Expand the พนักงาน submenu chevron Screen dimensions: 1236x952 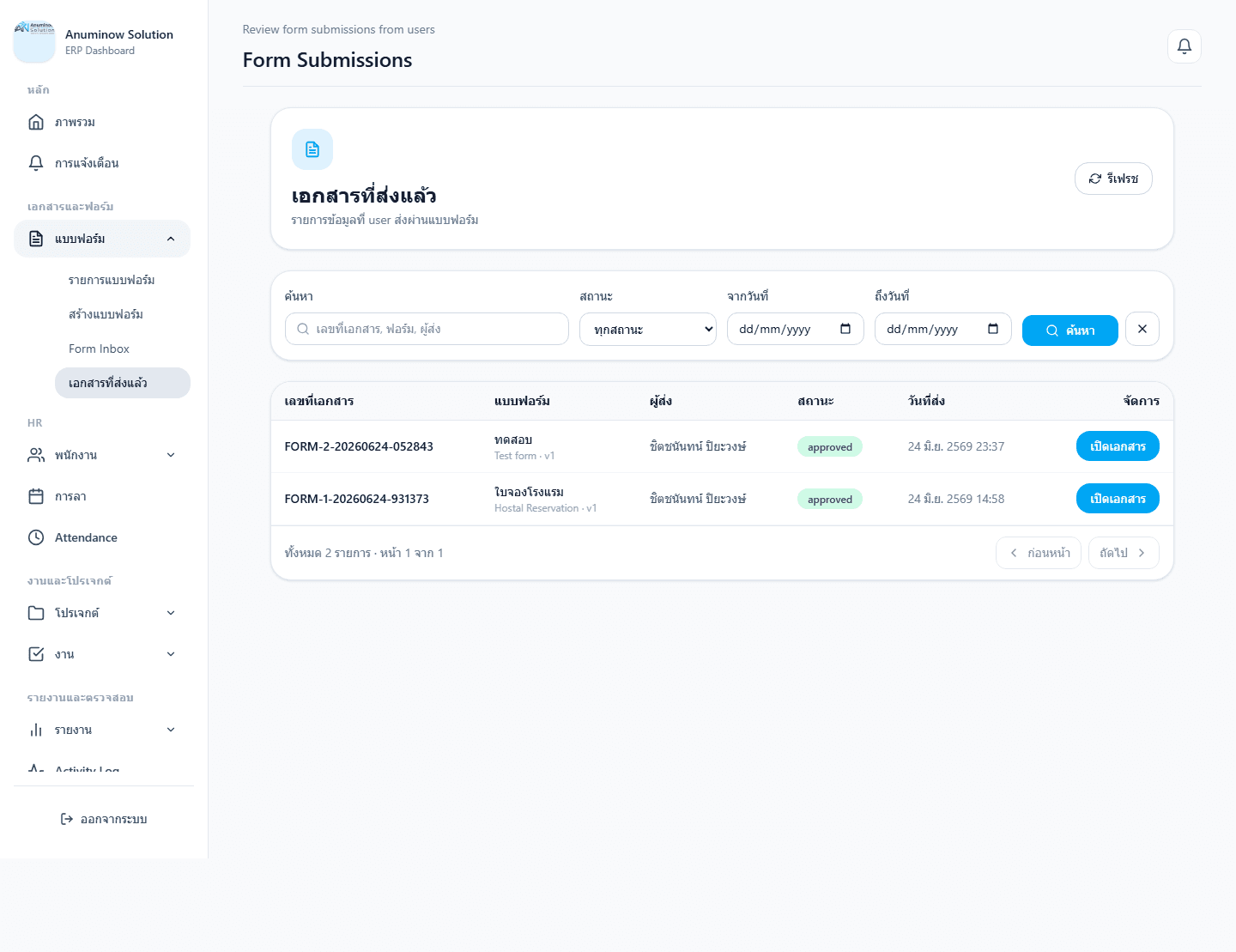tap(171, 455)
